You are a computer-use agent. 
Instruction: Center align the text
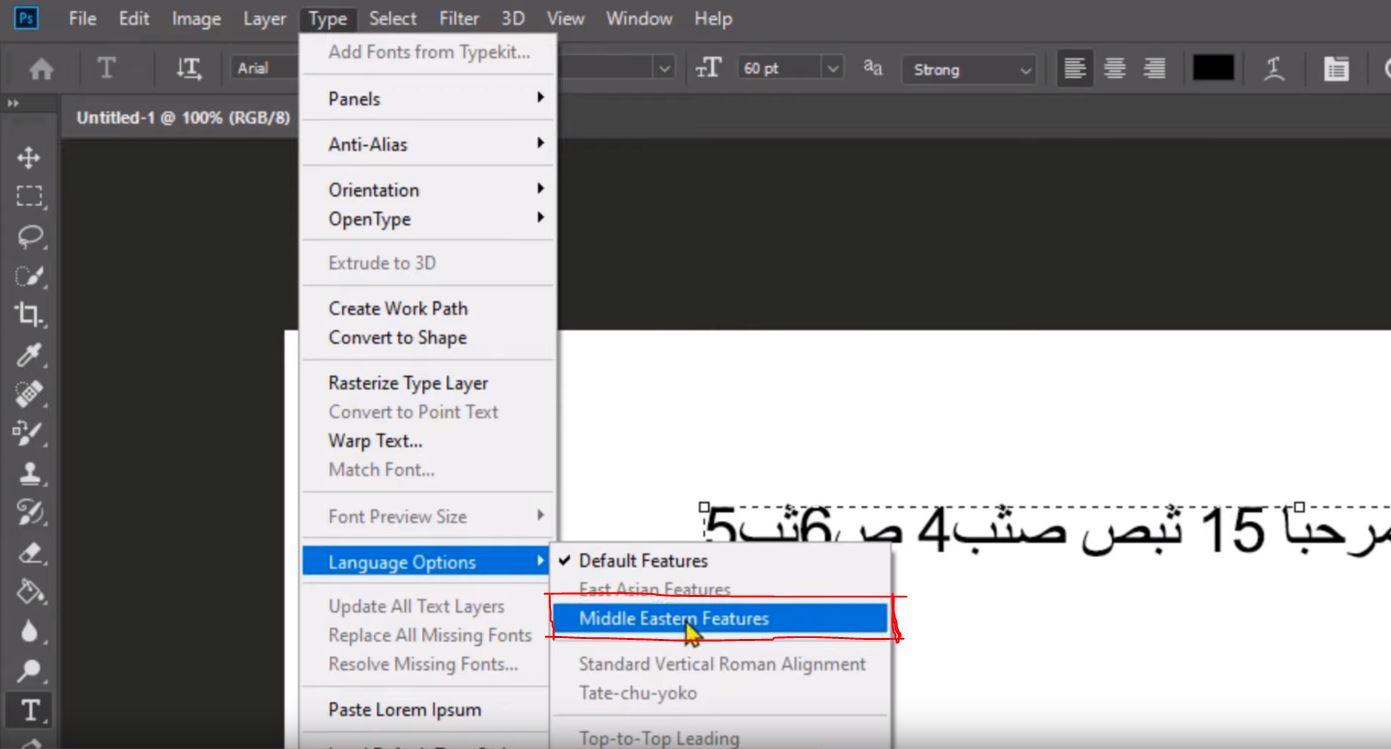(x=1115, y=68)
